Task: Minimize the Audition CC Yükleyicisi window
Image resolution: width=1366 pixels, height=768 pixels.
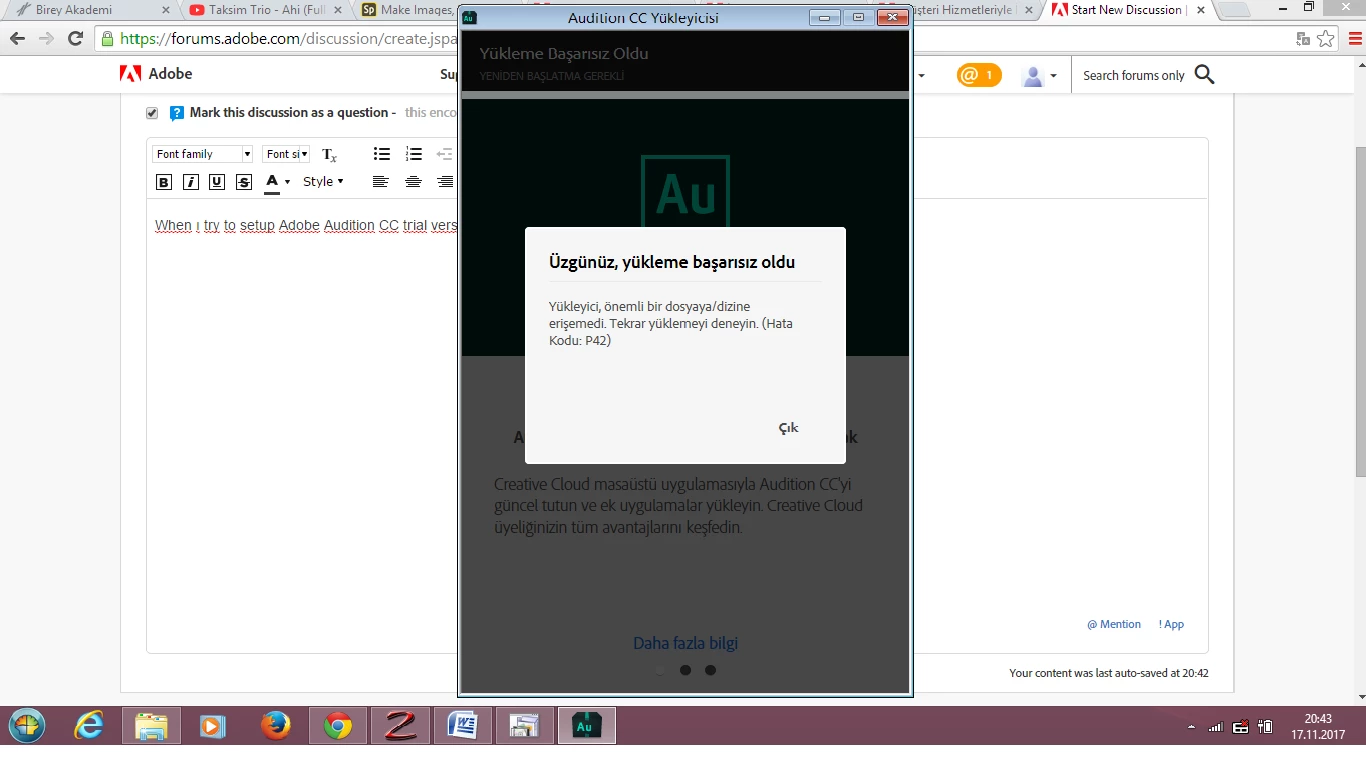Action: [825, 17]
